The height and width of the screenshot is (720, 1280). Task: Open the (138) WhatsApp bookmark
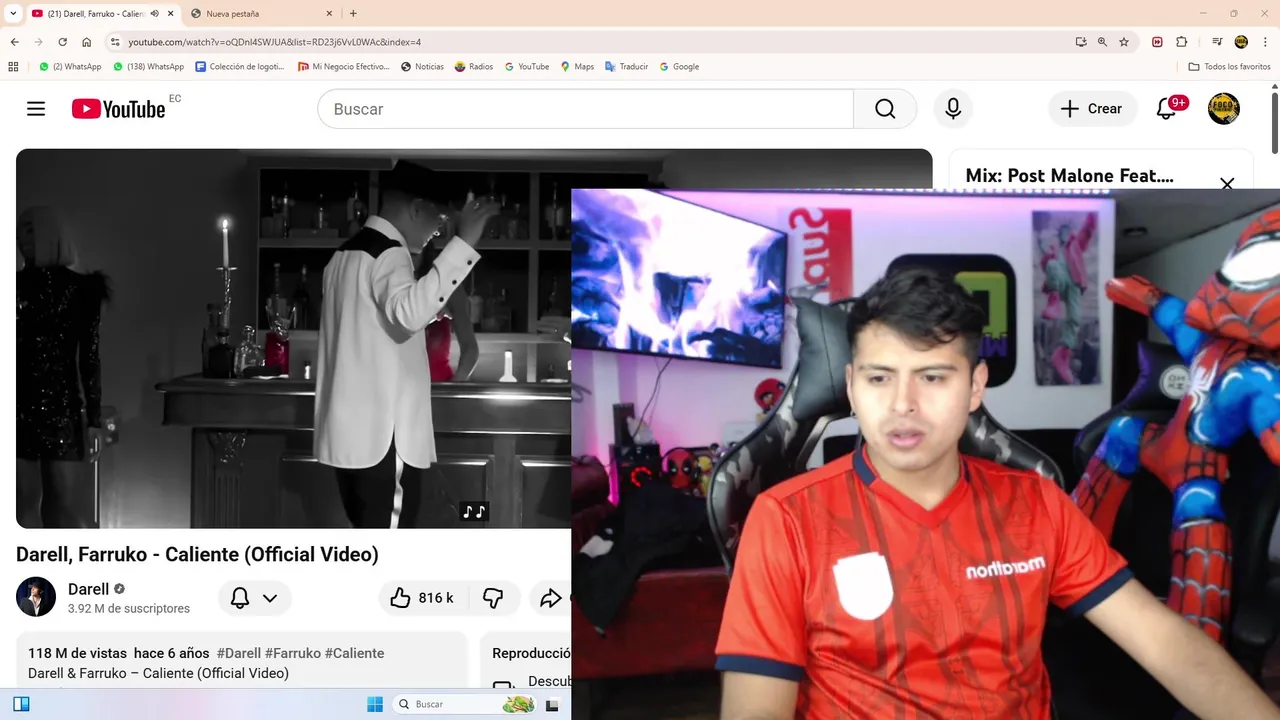148,67
